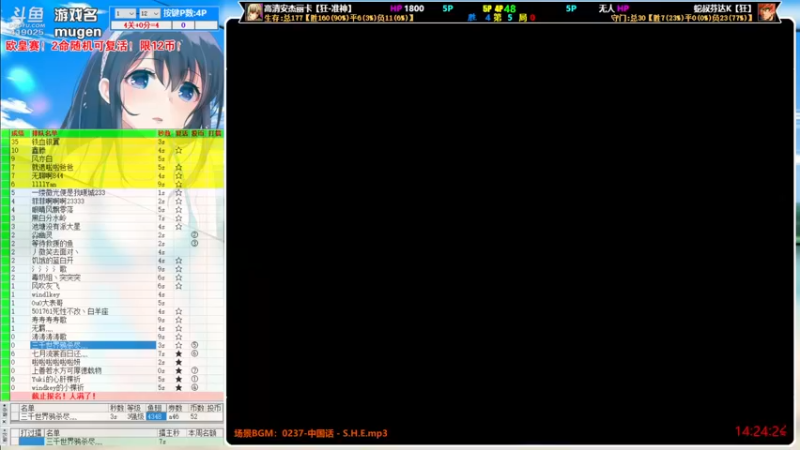The image size is (800, 450).
Task: Click the star icon in the 鑫爵 row
Action: [x=179, y=151]
